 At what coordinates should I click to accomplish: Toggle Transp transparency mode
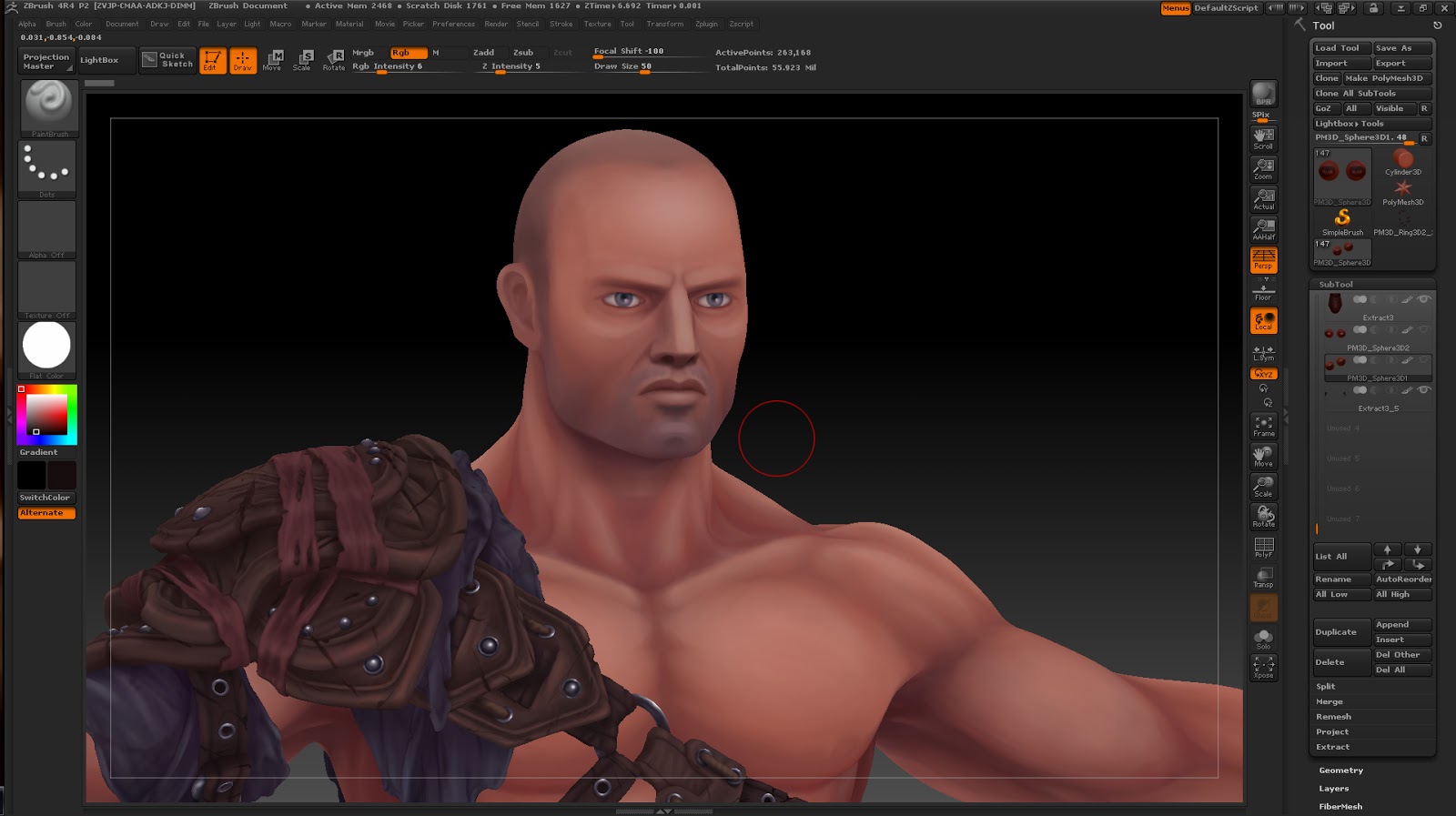click(x=1263, y=577)
